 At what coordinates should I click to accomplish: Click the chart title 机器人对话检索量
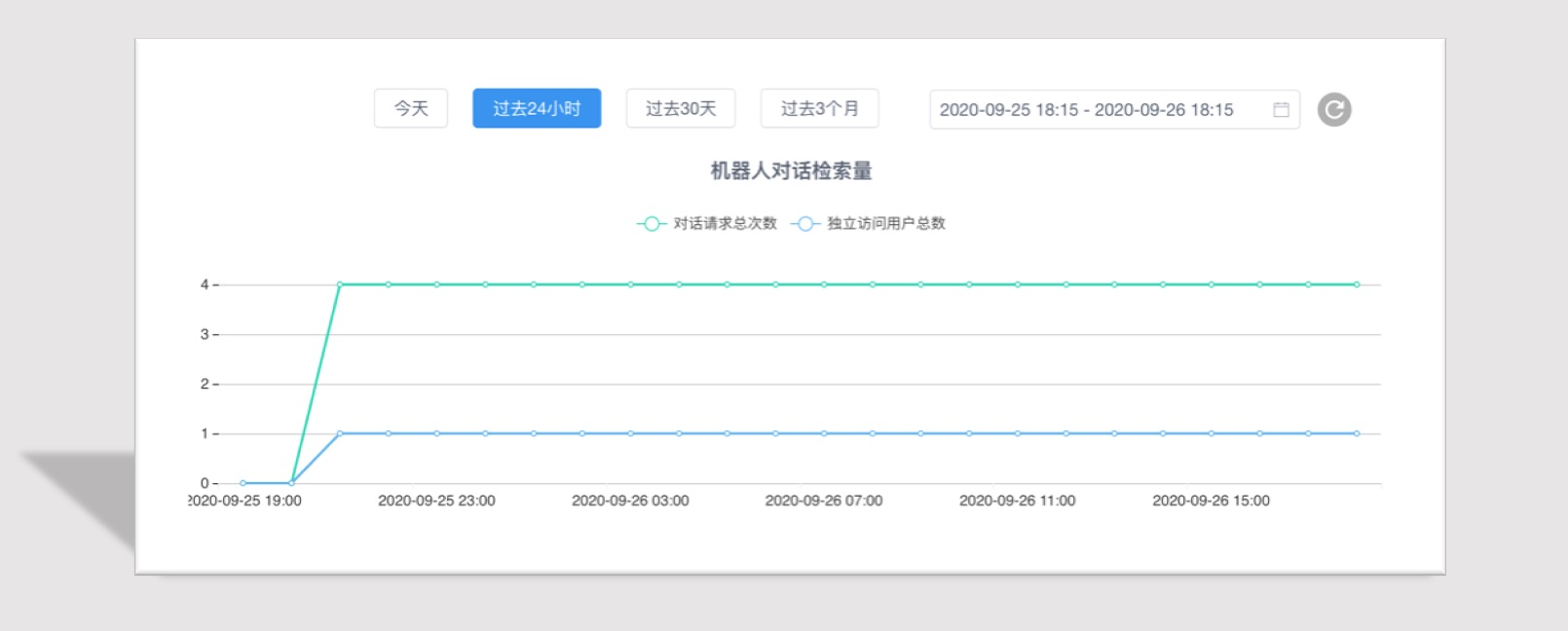point(791,171)
